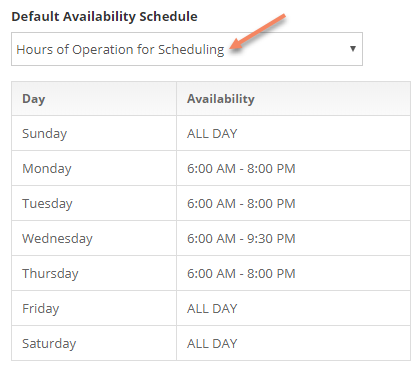Select the Saturday row label
The image size is (416, 368).
click(x=49, y=344)
